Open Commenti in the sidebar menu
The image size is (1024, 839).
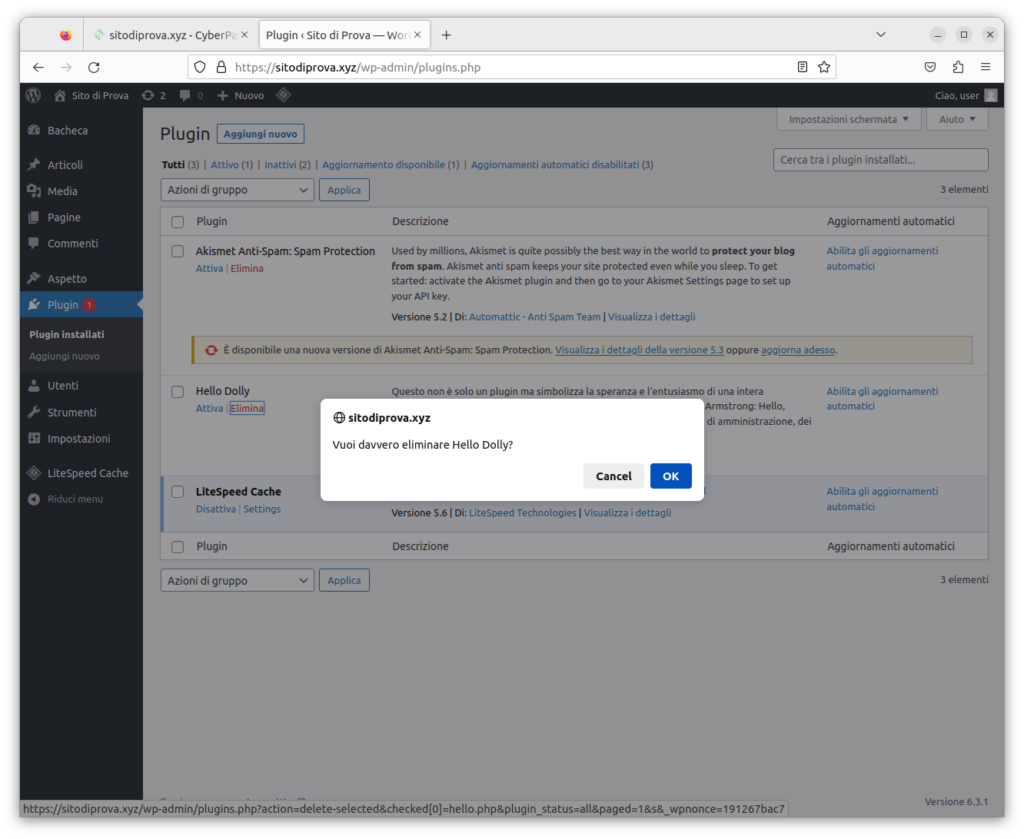click(x=72, y=244)
